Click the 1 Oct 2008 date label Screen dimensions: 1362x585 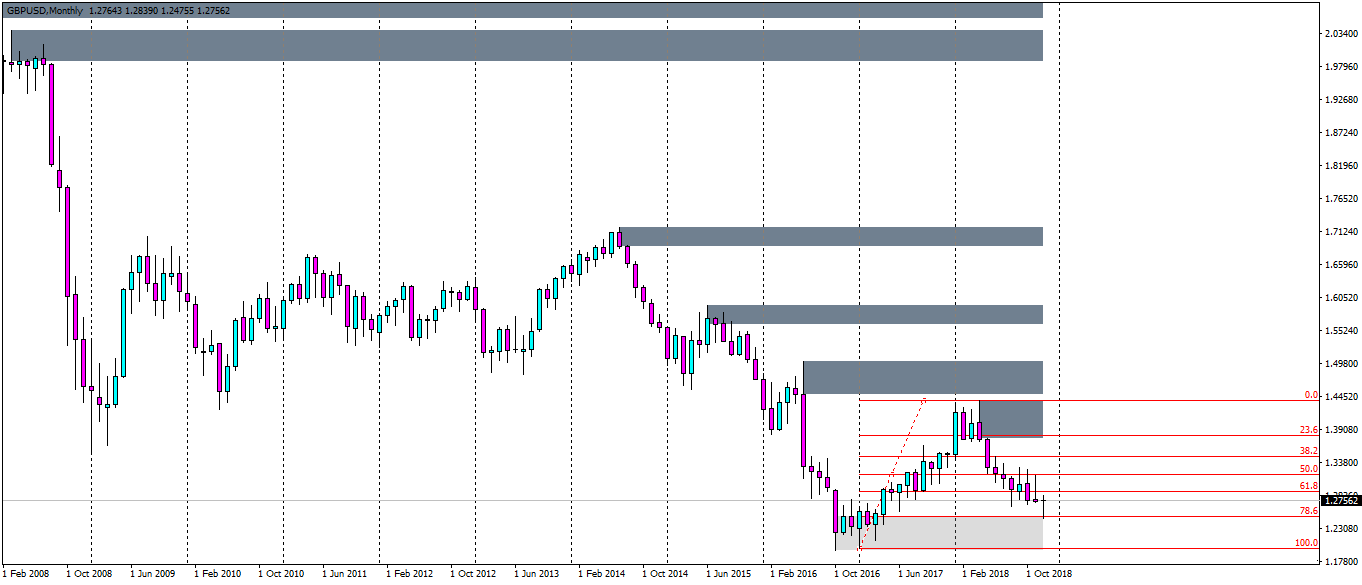tap(89, 575)
